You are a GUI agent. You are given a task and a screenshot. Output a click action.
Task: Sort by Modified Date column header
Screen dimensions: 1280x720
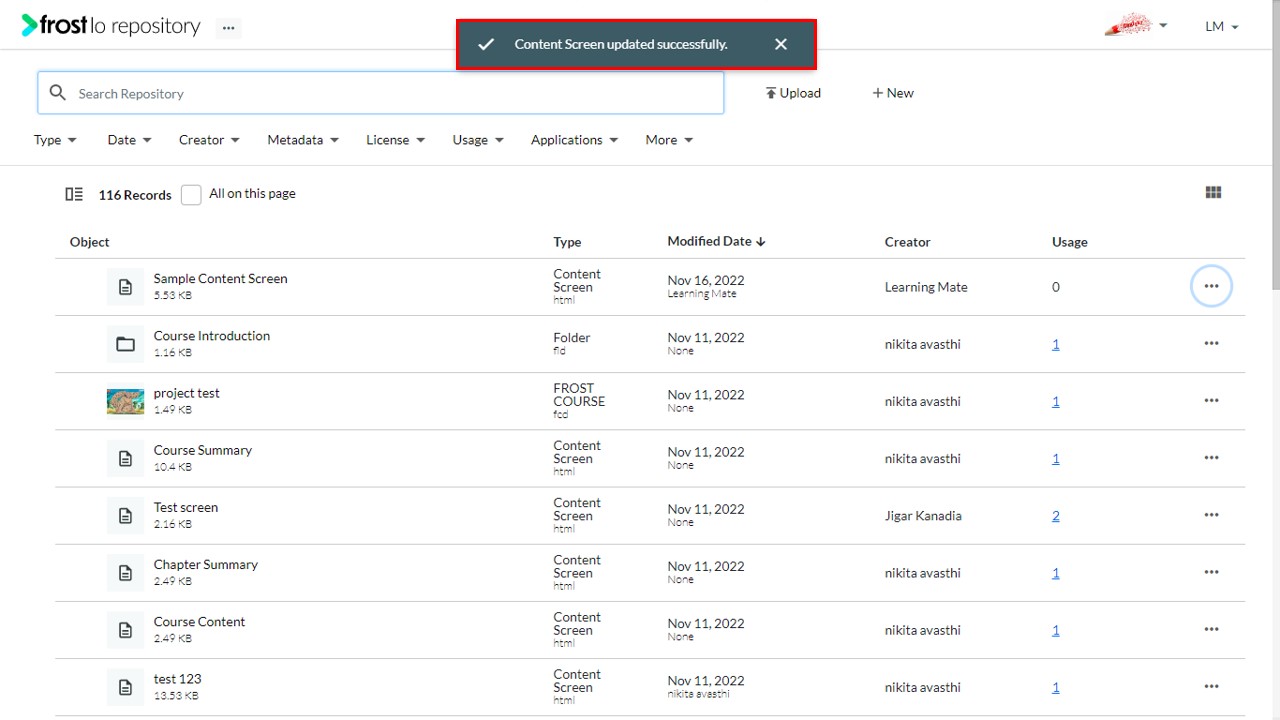[x=716, y=241]
